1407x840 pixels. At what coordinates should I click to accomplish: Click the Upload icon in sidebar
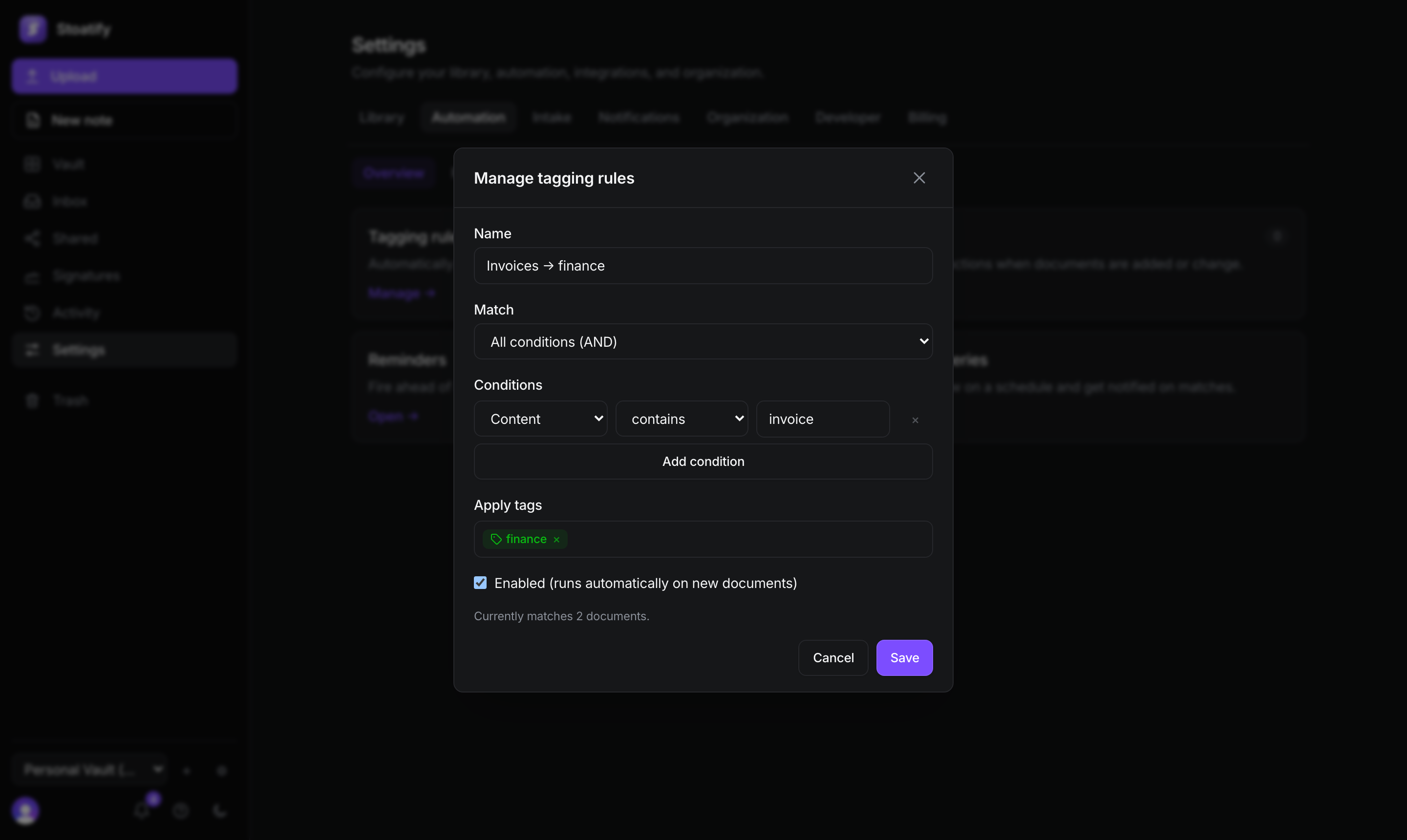coord(32,76)
